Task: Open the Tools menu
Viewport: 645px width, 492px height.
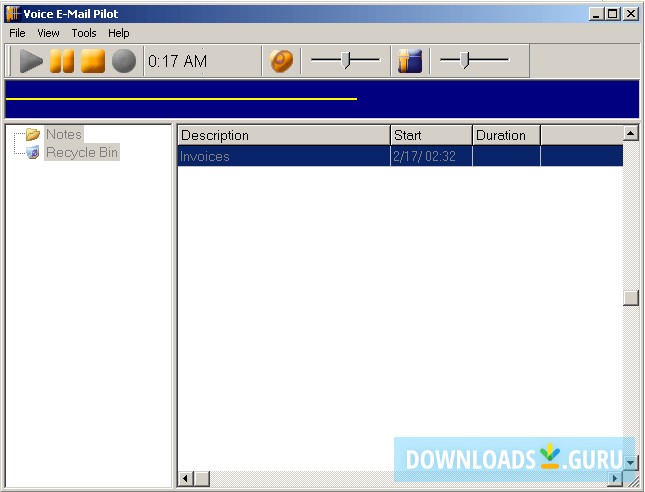Action: pos(84,33)
